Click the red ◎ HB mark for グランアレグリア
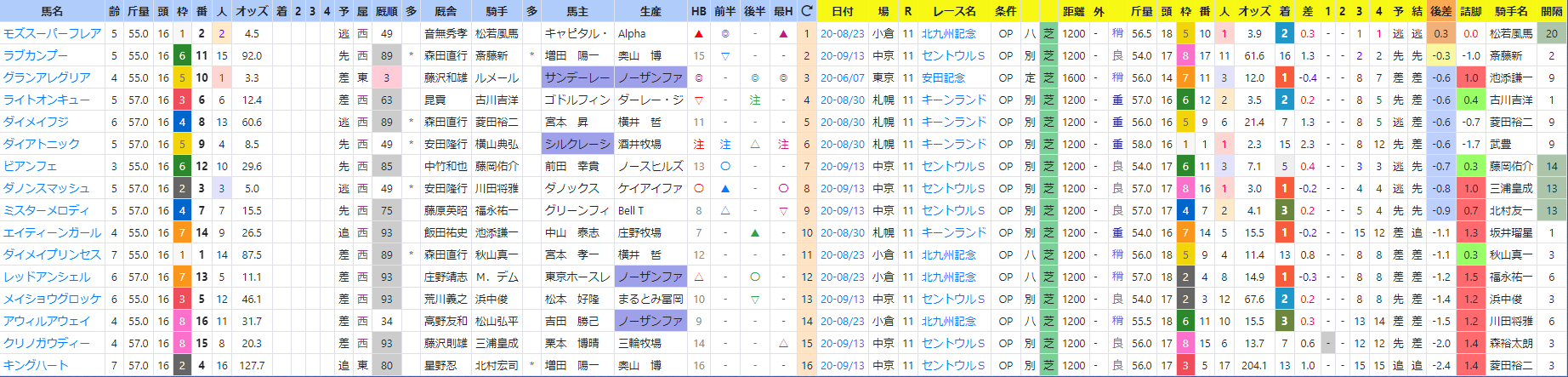This screenshot has width=1568, height=377. (698, 78)
